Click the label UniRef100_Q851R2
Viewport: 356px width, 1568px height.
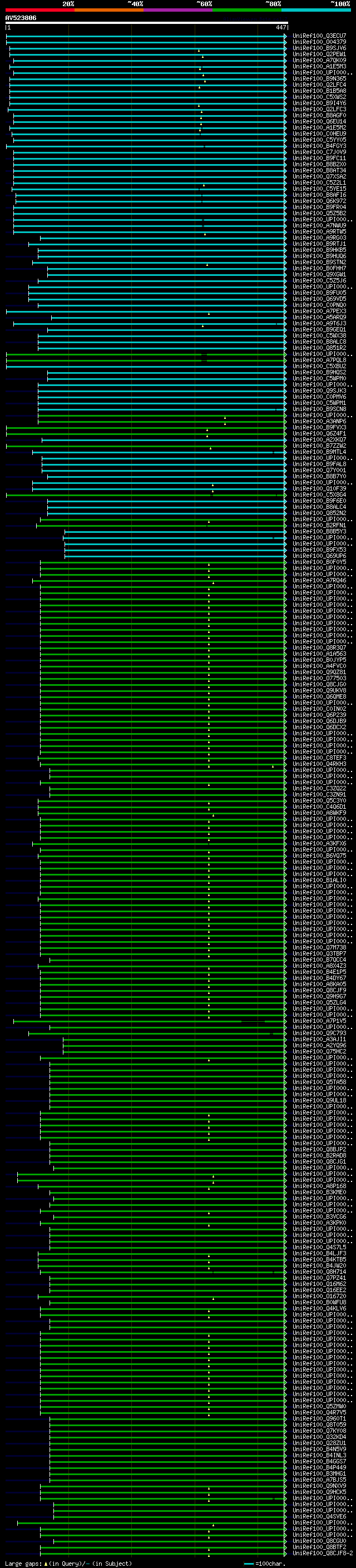click(x=319, y=348)
